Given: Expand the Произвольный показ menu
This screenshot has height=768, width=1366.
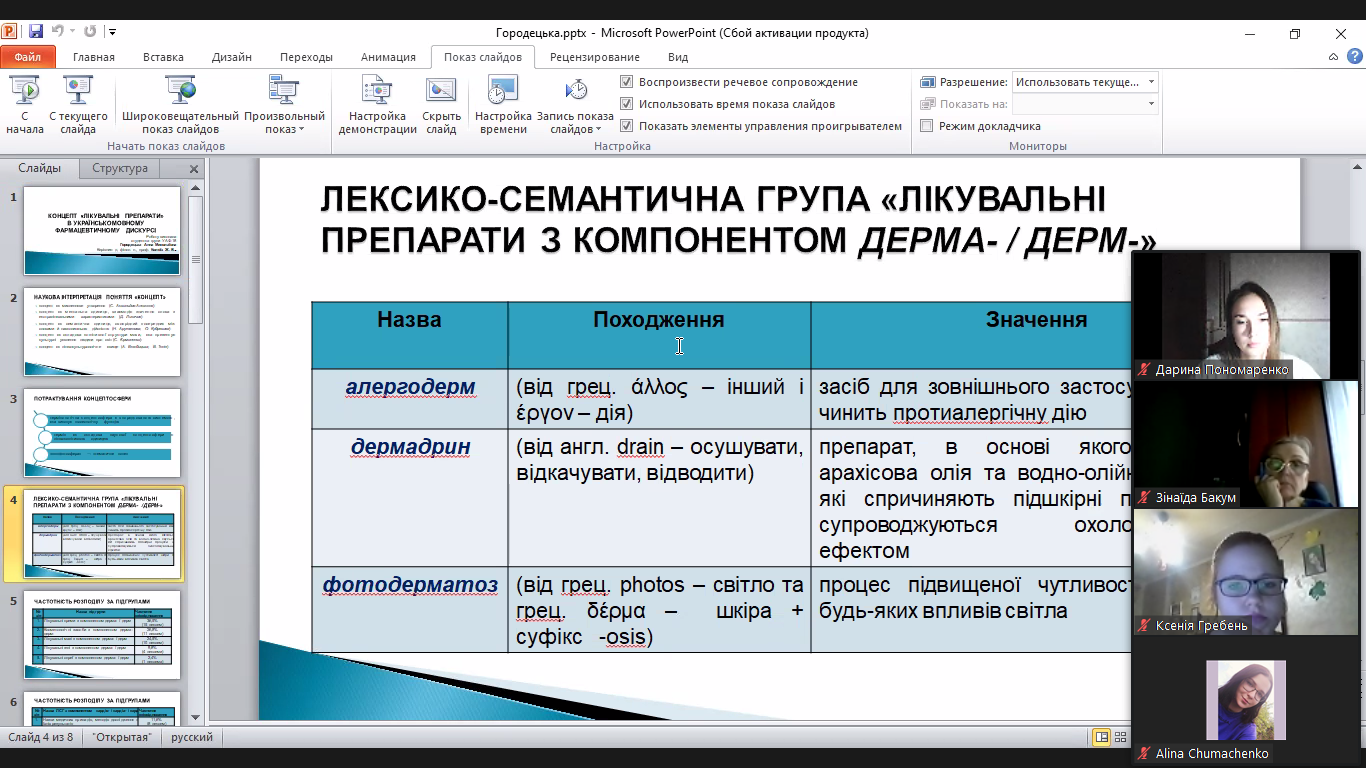Looking at the screenshot, I should point(283,117).
